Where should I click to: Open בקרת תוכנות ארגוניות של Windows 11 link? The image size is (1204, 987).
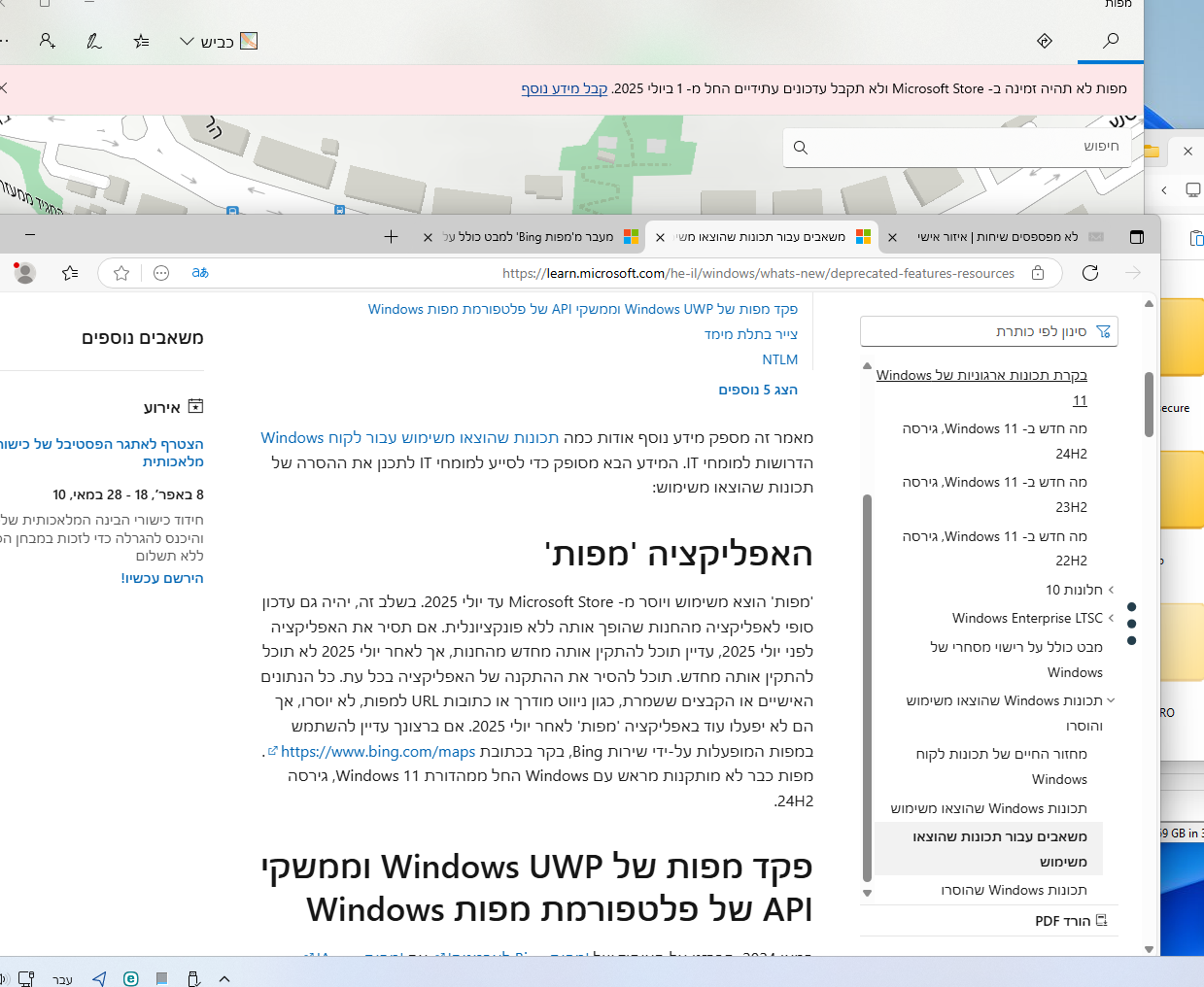pos(981,388)
